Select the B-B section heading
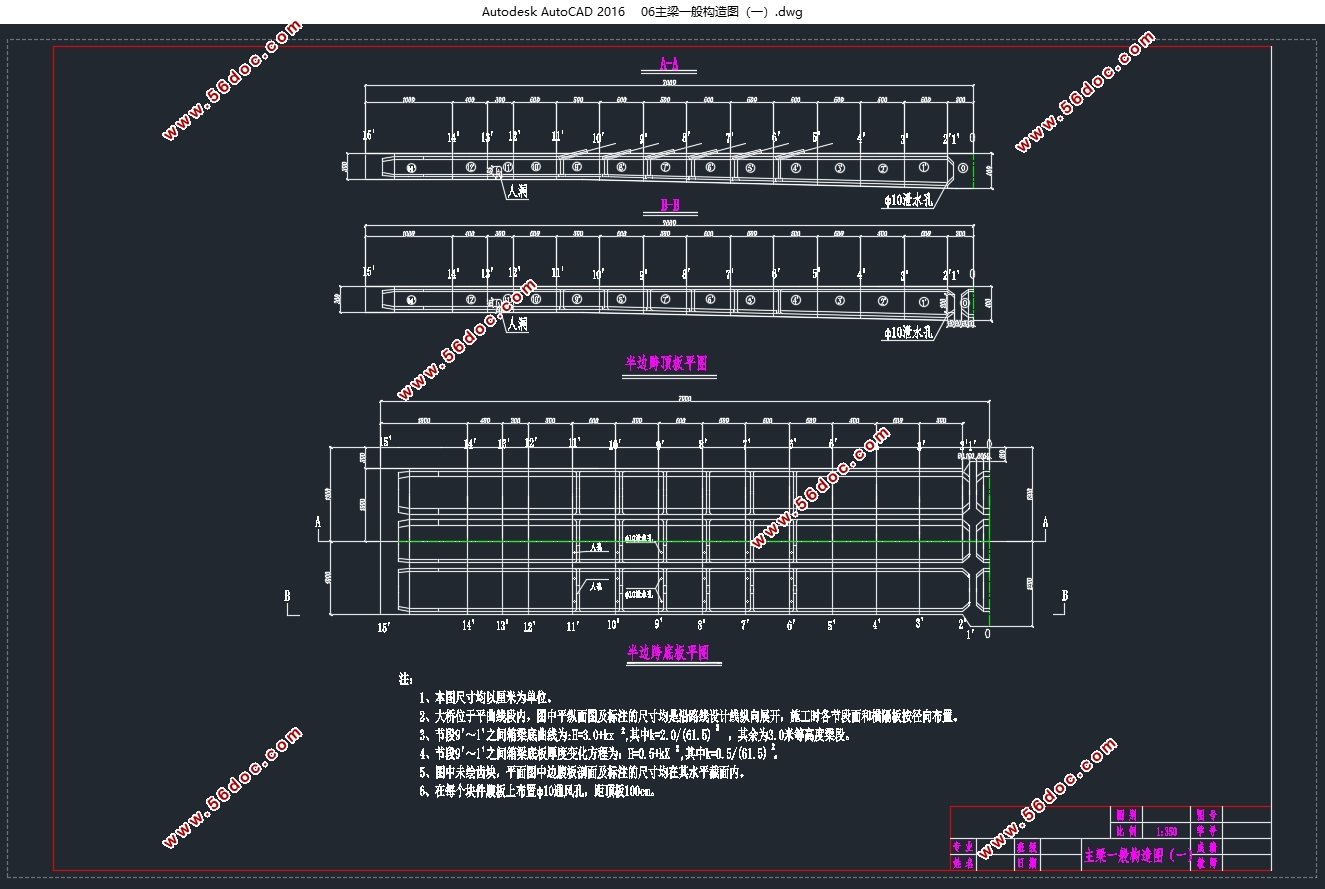Viewport: 1325px width, 889px height. pyautogui.click(x=669, y=206)
